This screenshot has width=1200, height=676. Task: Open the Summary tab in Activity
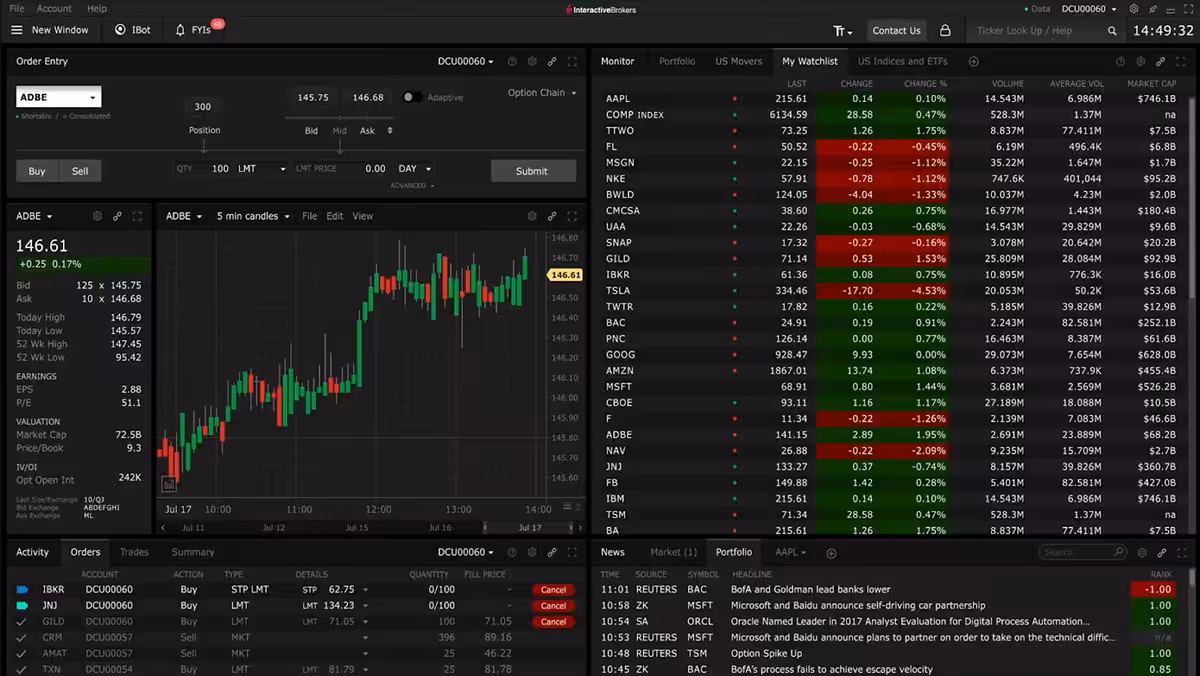tap(193, 552)
